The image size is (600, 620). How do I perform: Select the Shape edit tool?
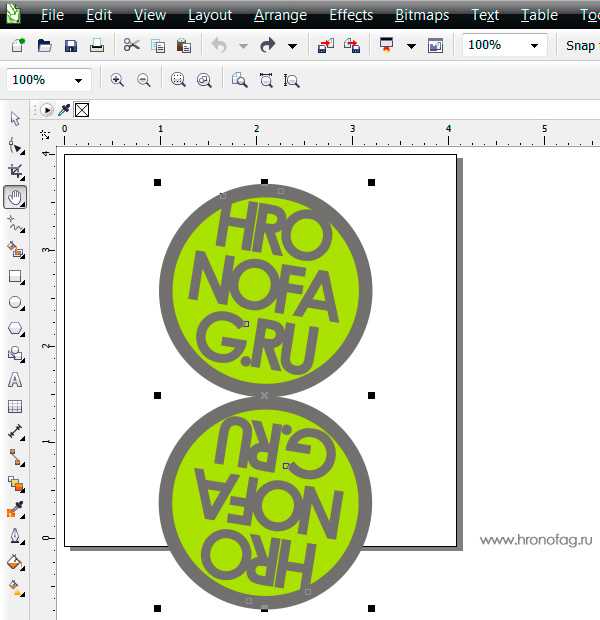click(x=16, y=146)
